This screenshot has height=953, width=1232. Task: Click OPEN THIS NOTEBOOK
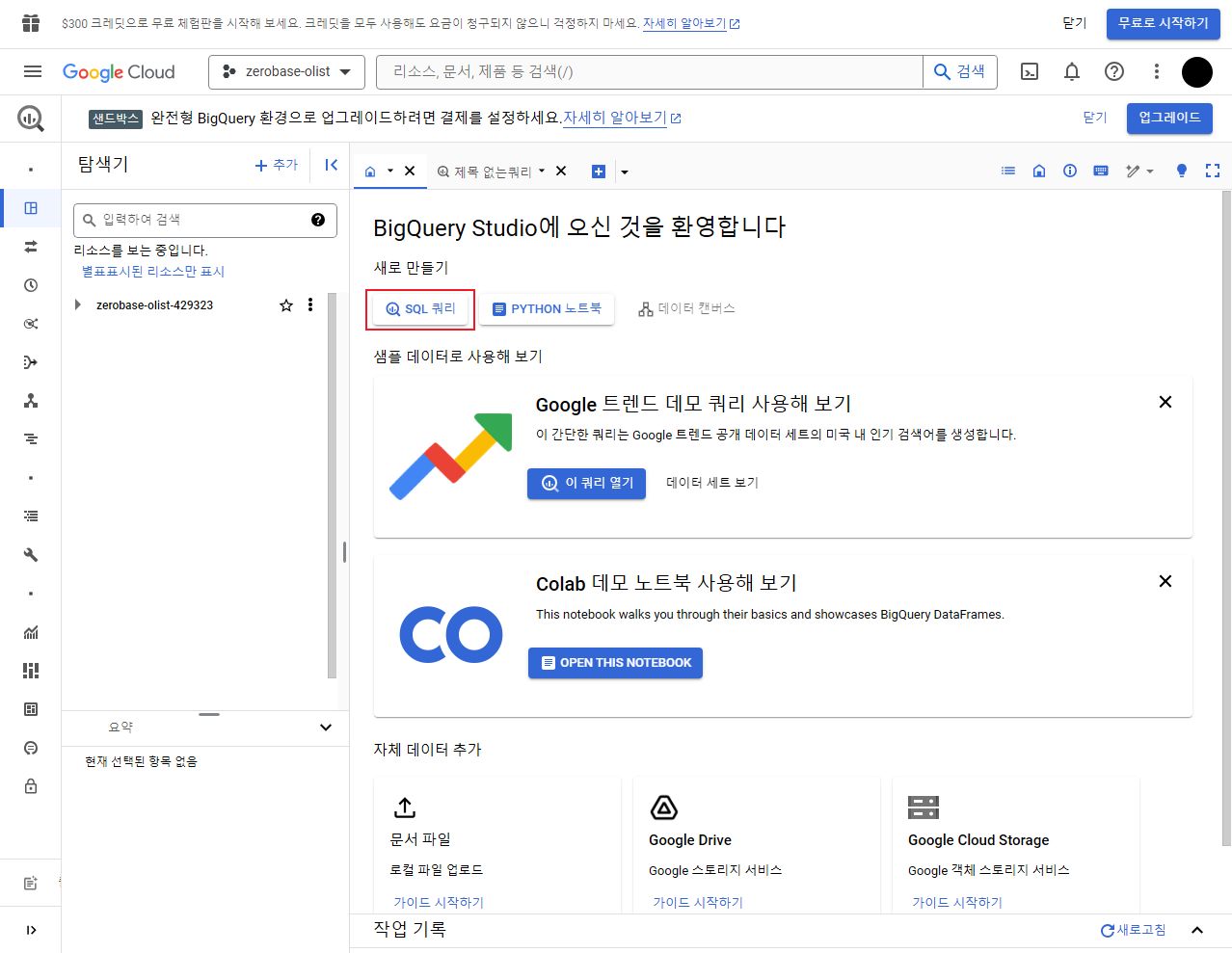click(615, 663)
